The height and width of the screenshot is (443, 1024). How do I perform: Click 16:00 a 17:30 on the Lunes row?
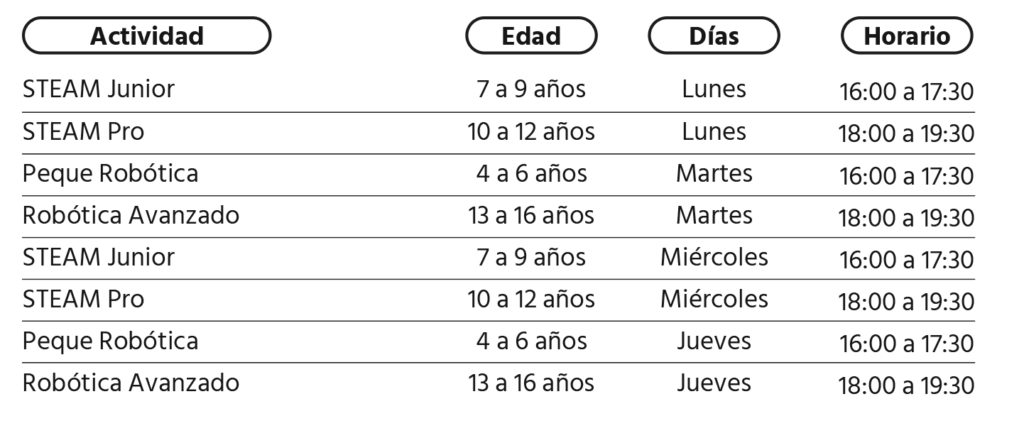click(x=906, y=91)
